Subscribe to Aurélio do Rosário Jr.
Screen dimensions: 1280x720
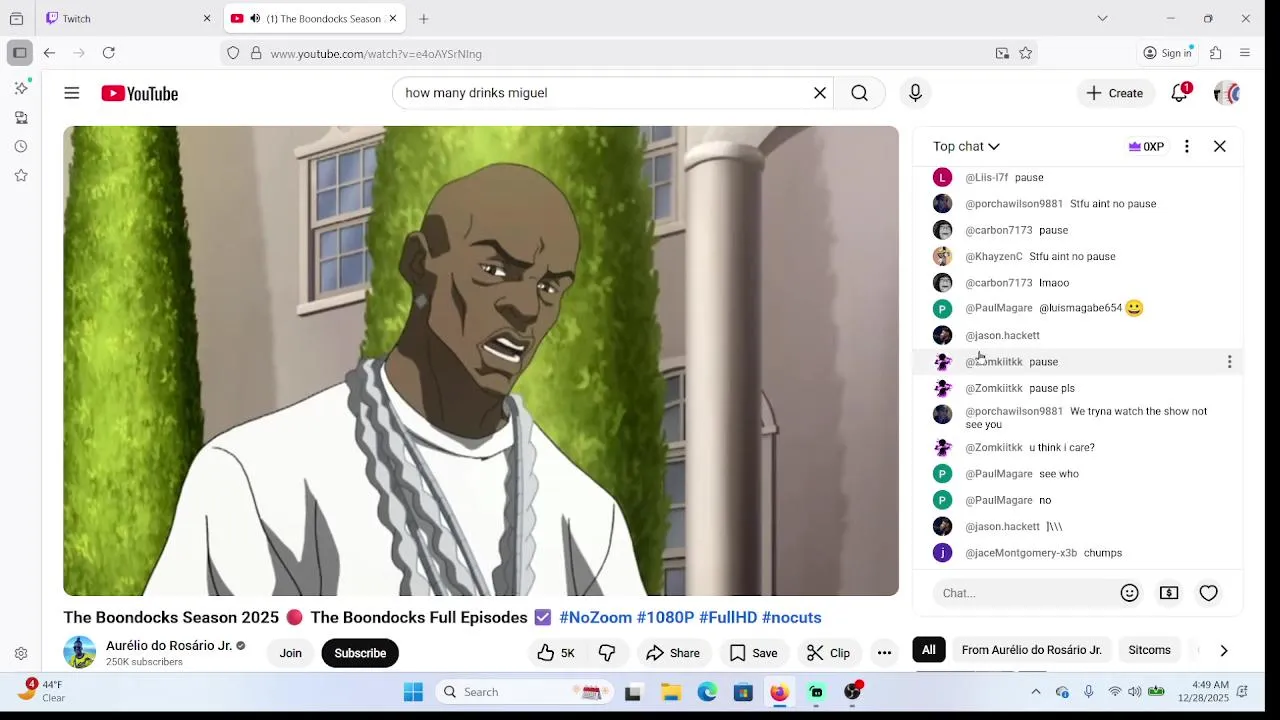pyautogui.click(x=360, y=653)
